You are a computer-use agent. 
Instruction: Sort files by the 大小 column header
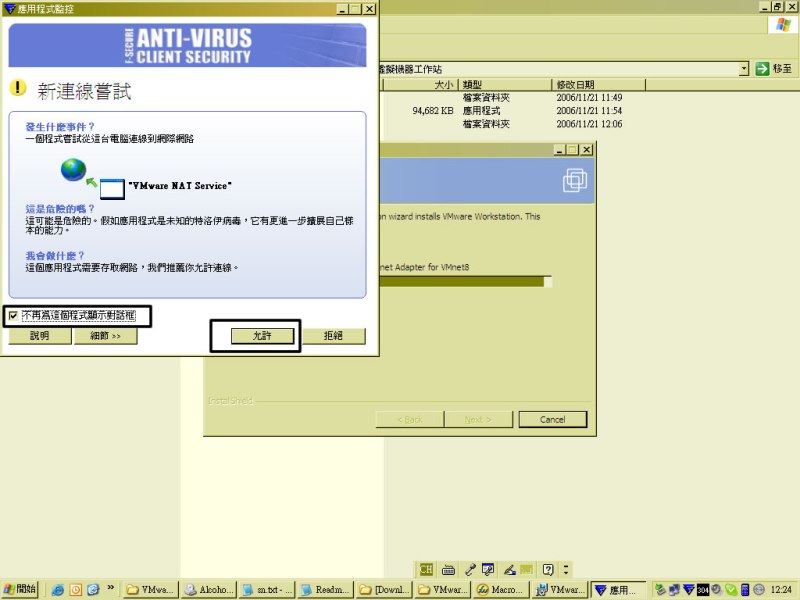coord(421,85)
